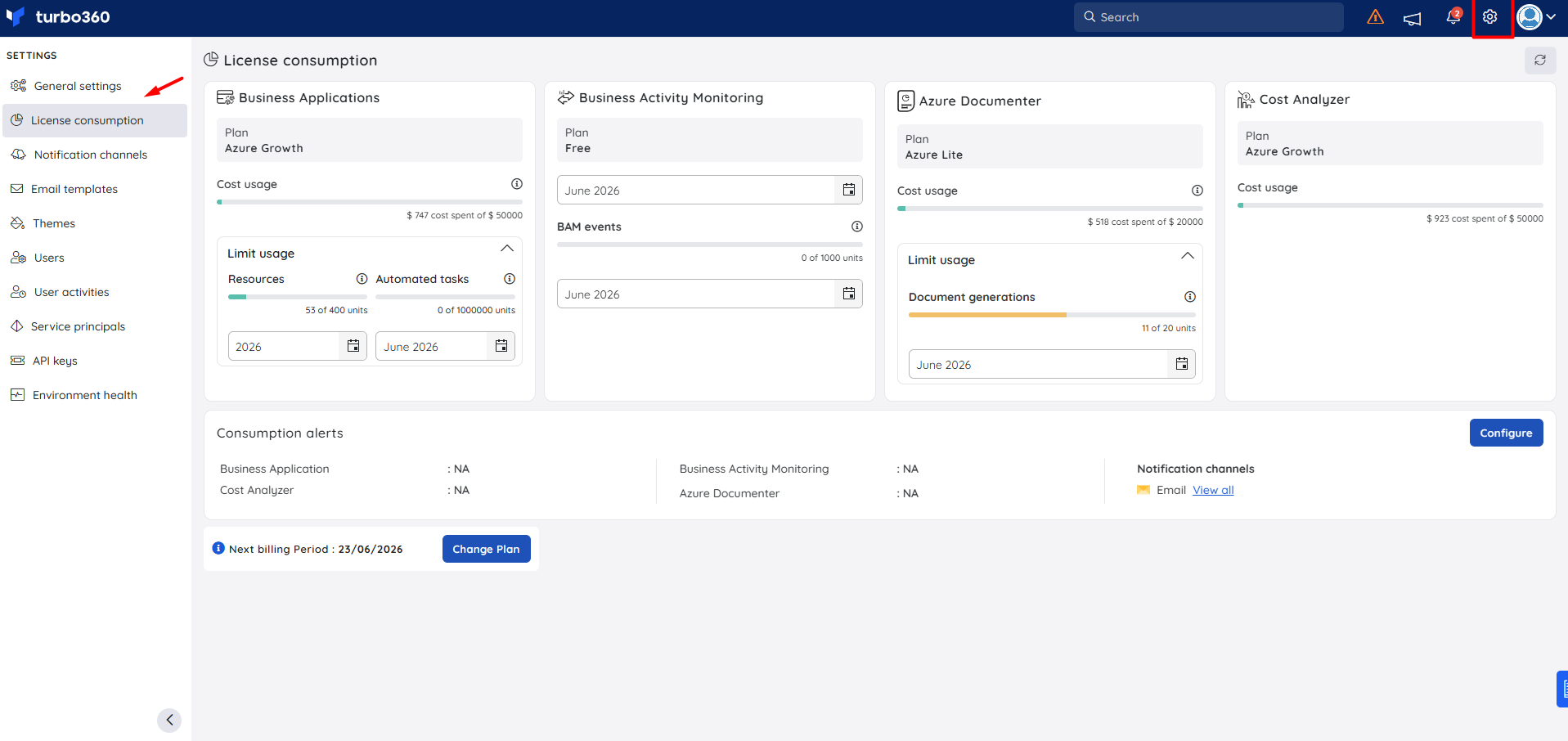Screen dimensions: 1568x741
Task: Click the "$ 923 cost spent of $ 50000" text
Action: [x=1485, y=218]
